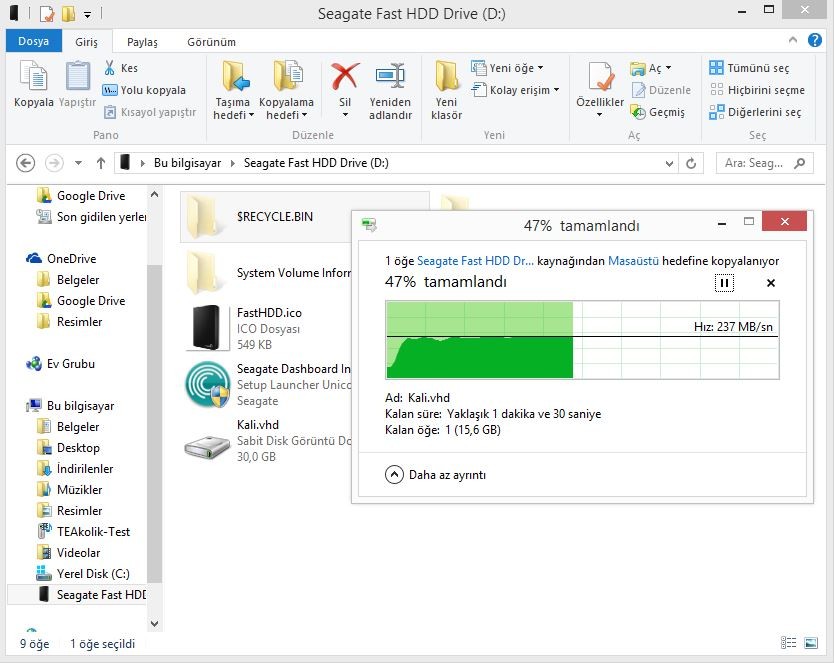Click Tümünü seç select all
Viewport: 834px width, 663px height.
point(749,68)
